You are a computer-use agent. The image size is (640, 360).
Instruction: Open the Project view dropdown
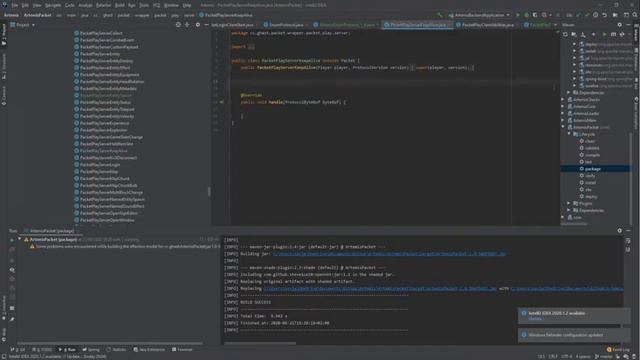(22, 25)
